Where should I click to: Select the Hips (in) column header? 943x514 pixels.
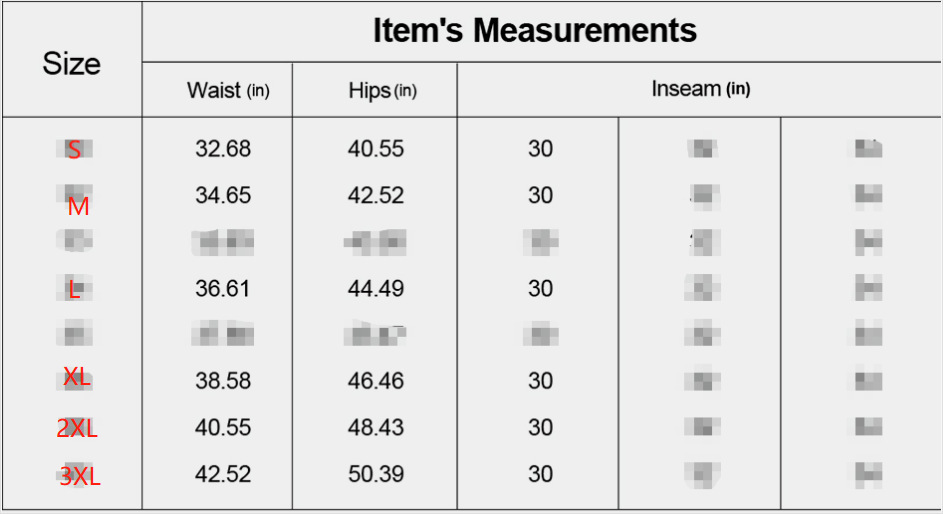(x=382, y=90)
